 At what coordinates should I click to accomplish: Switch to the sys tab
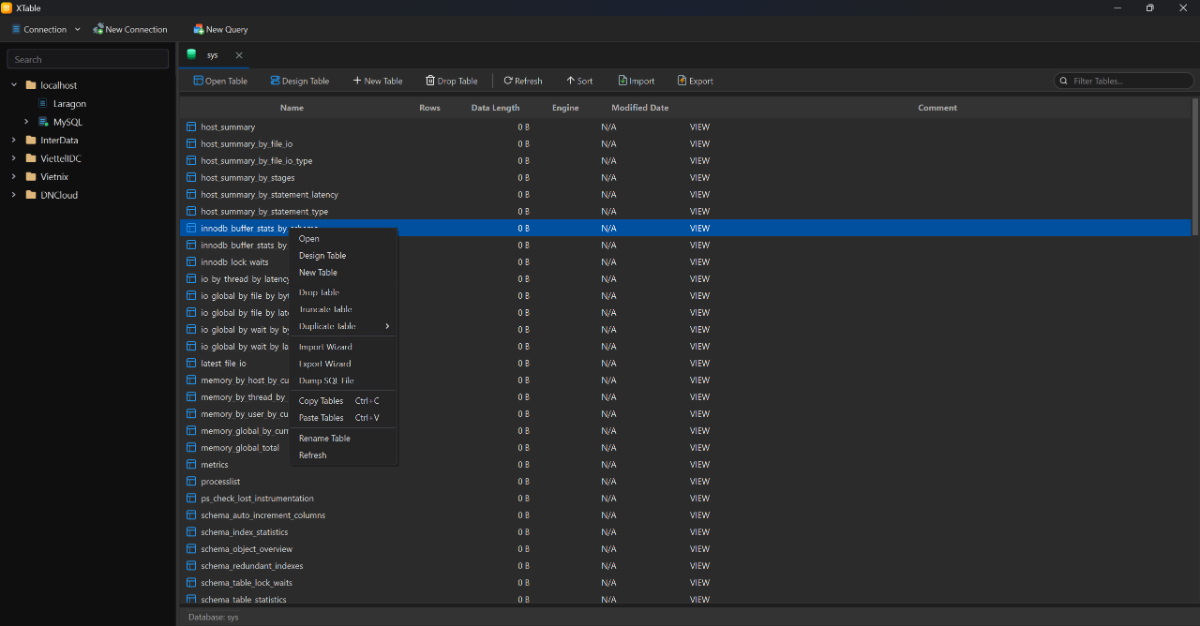pyautogui.click(x=210, y=55)
